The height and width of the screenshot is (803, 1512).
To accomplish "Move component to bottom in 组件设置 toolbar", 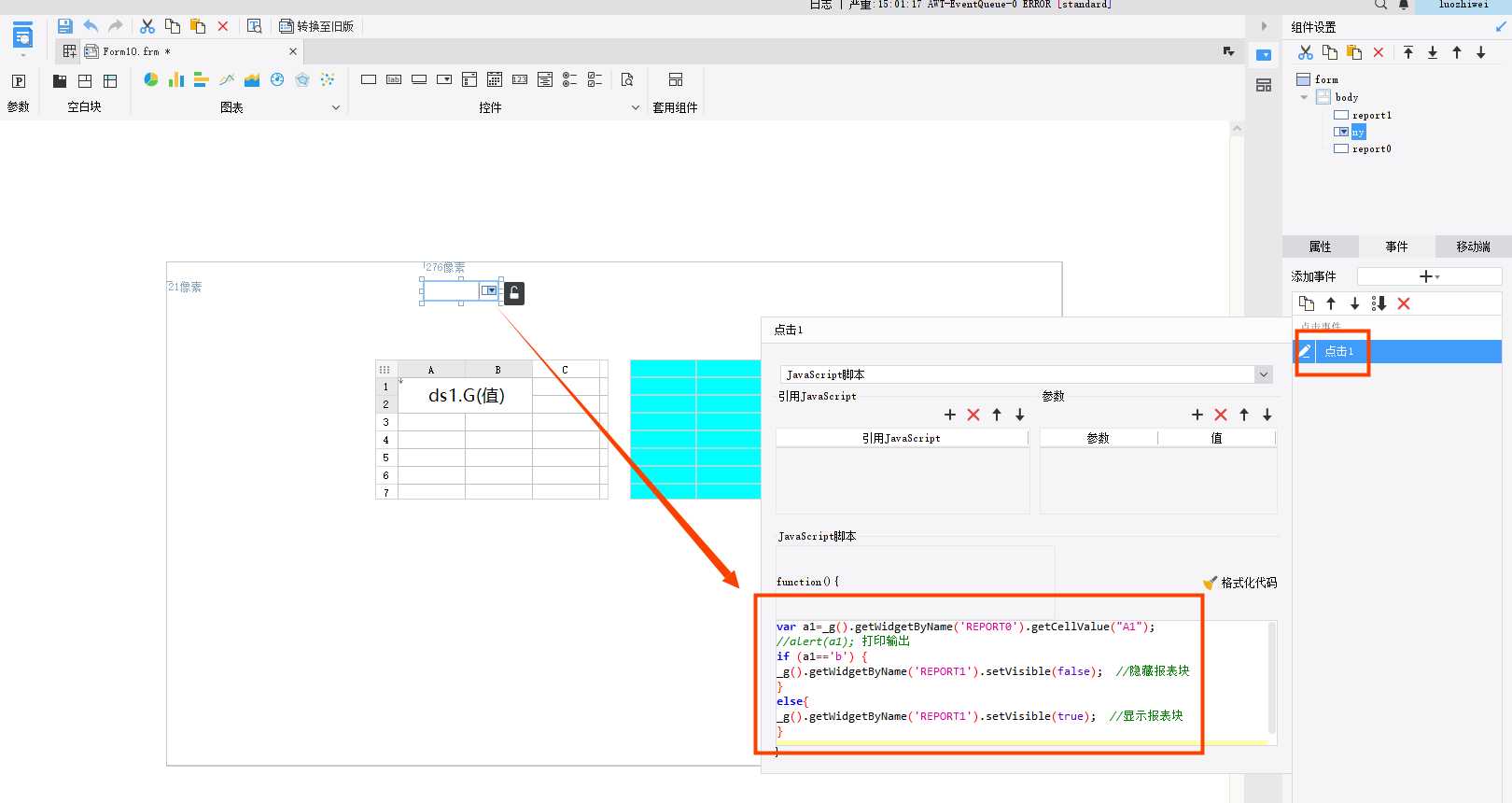I will tap(1433, 52).
